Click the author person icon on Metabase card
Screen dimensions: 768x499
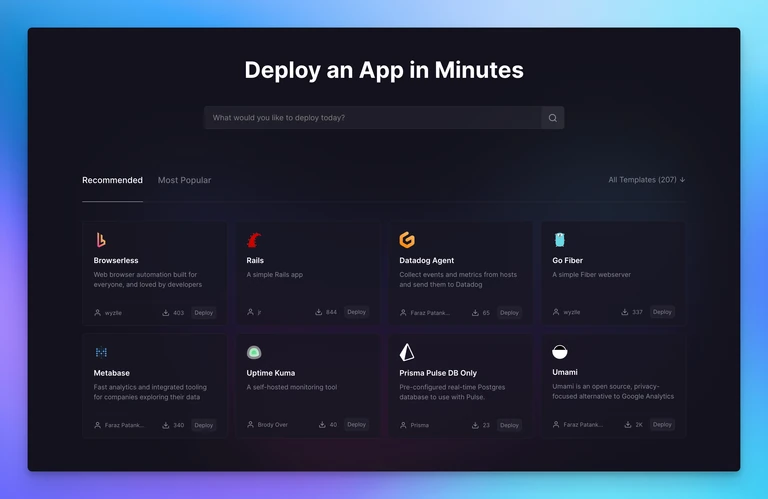click(x=97, y=425)
